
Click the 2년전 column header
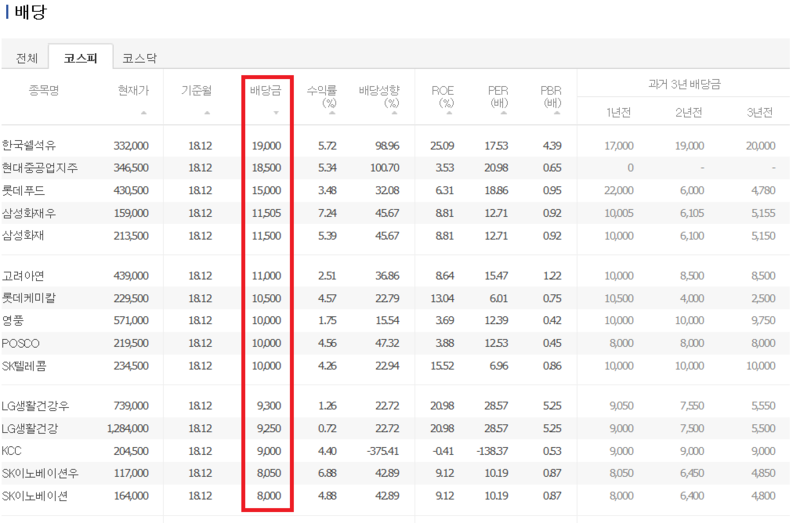(689, 112)
